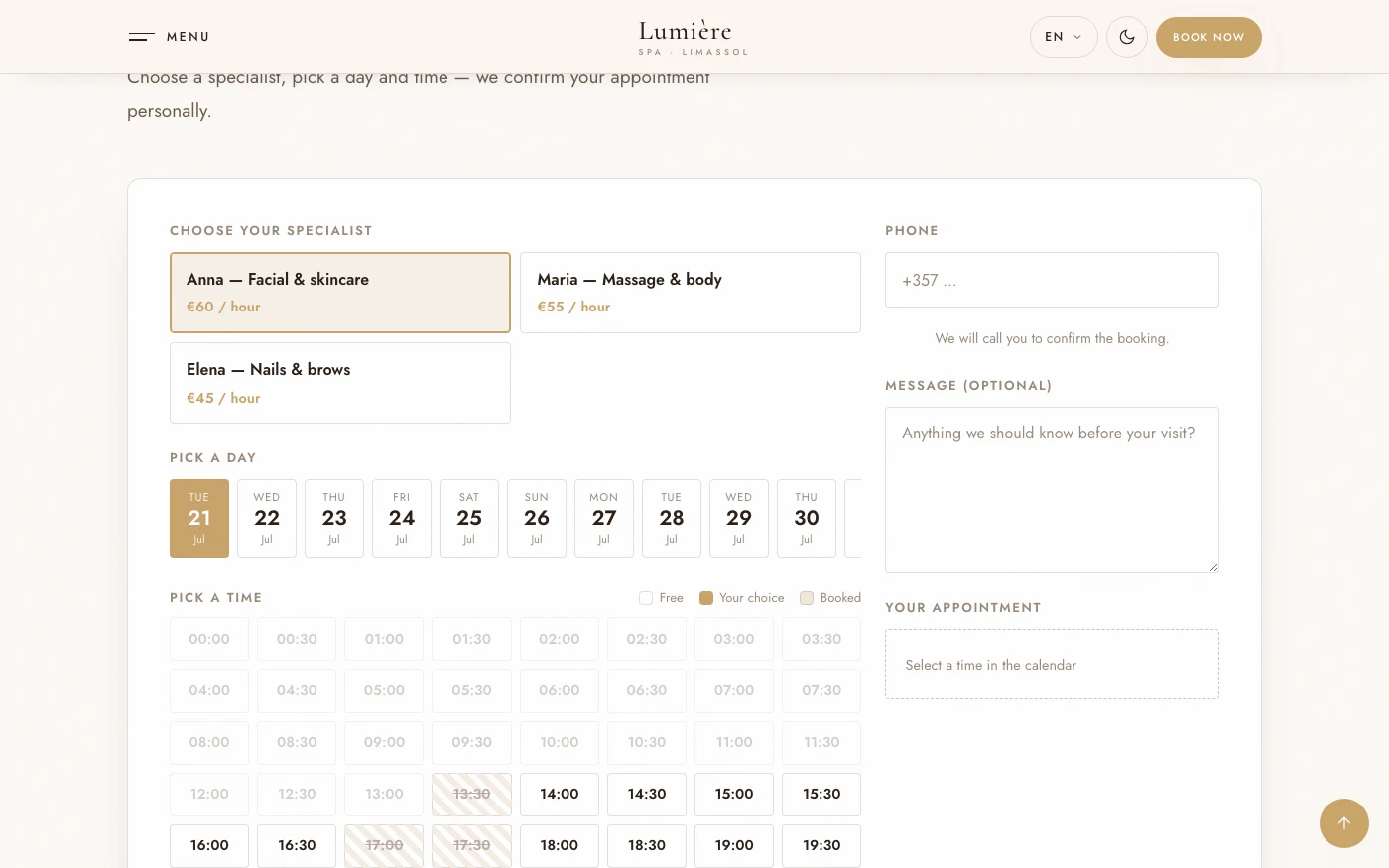Screen dimensions: 1389x868
Task: Click the booked 13:30 slot
Action: [x=472, y=794]
